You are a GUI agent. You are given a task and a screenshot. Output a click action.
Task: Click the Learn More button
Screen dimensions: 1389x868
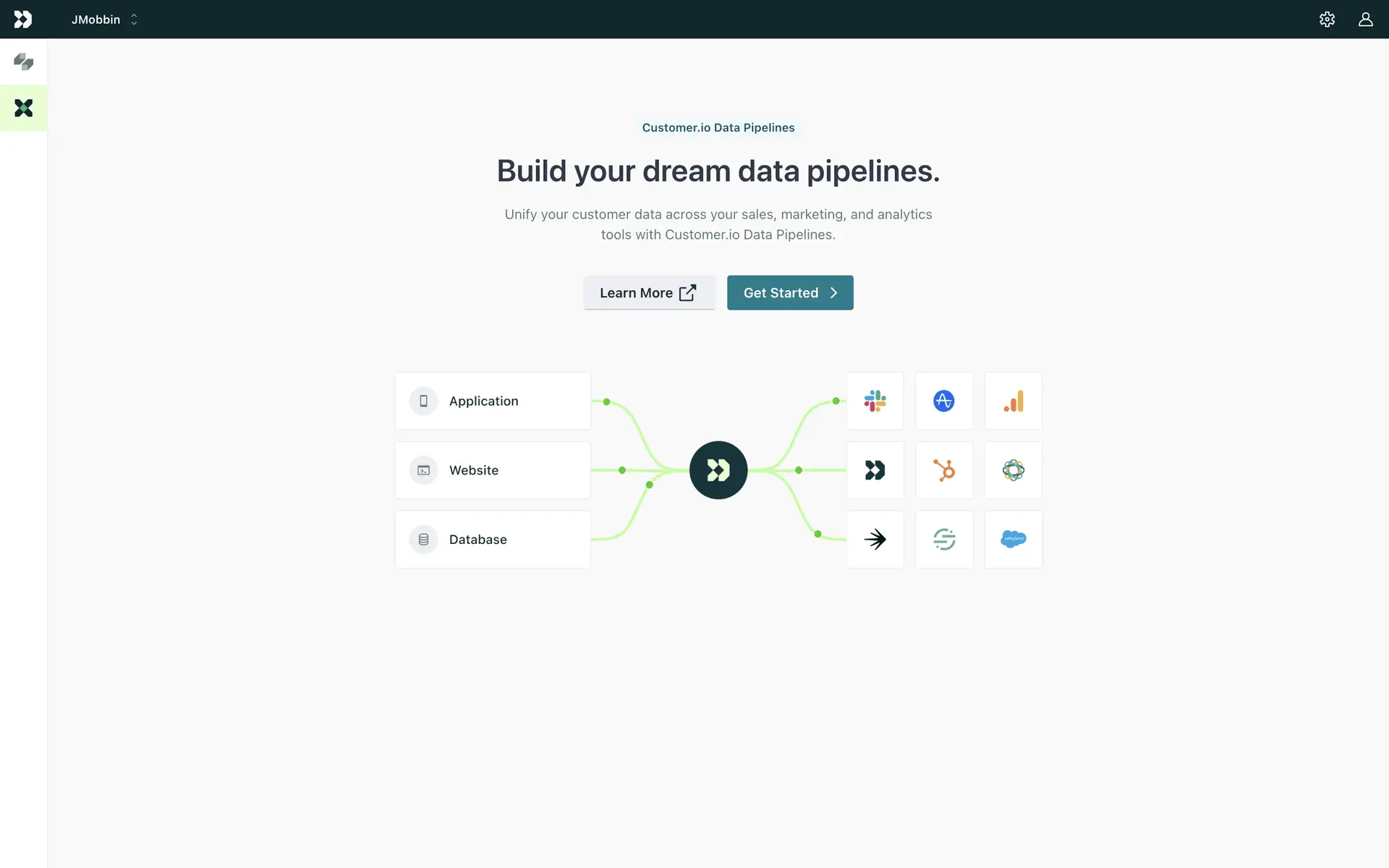pyautogui.click(x=649, y=293)
